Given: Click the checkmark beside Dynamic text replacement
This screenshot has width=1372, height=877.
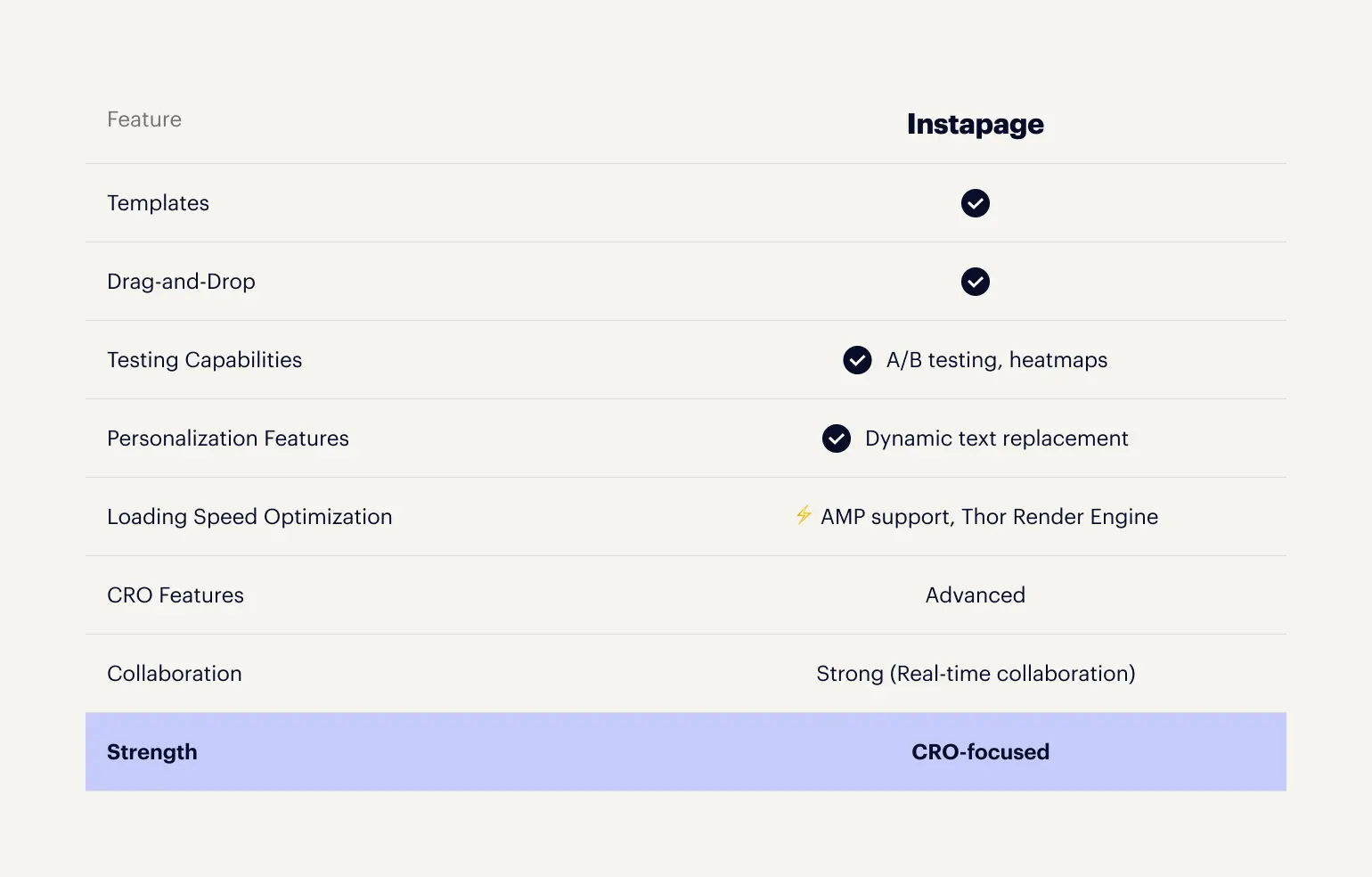Looking at the screenshot, I should pyautogui.click(x=837, y=438).
